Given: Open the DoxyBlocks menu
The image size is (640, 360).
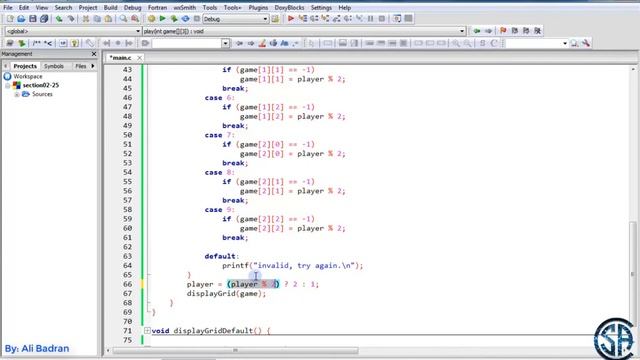Looking at the screenshot, I should (x=289, y=7).
